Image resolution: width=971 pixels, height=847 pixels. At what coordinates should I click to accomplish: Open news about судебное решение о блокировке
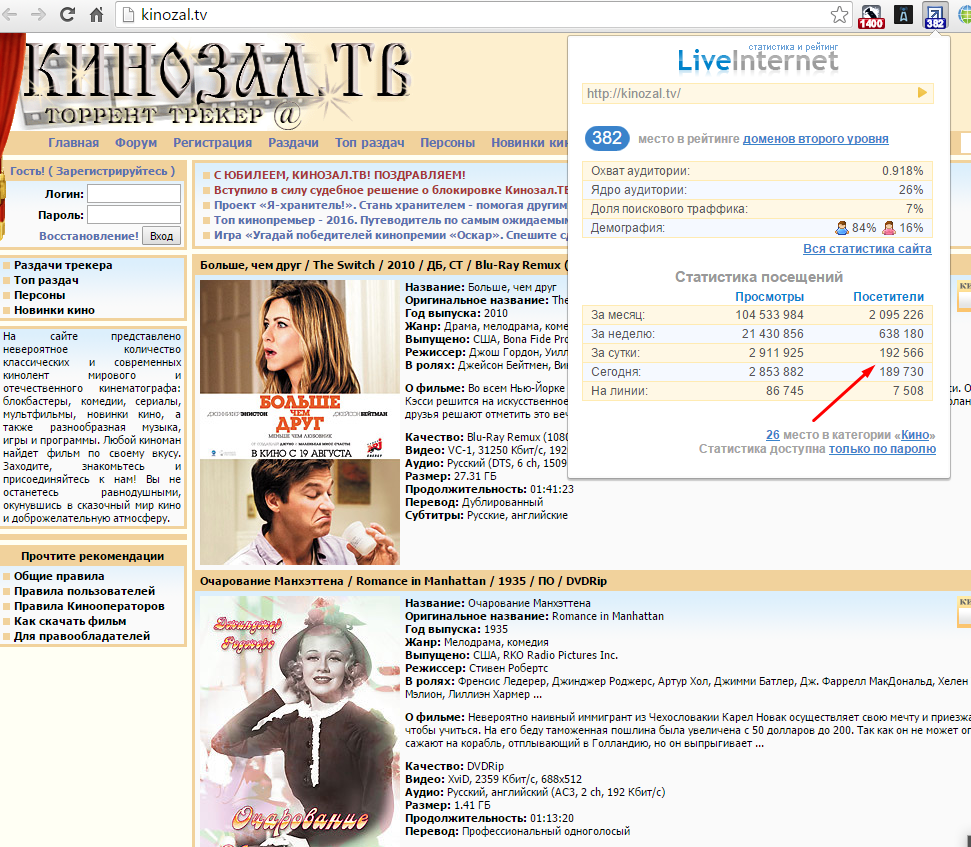coord(391,190)
